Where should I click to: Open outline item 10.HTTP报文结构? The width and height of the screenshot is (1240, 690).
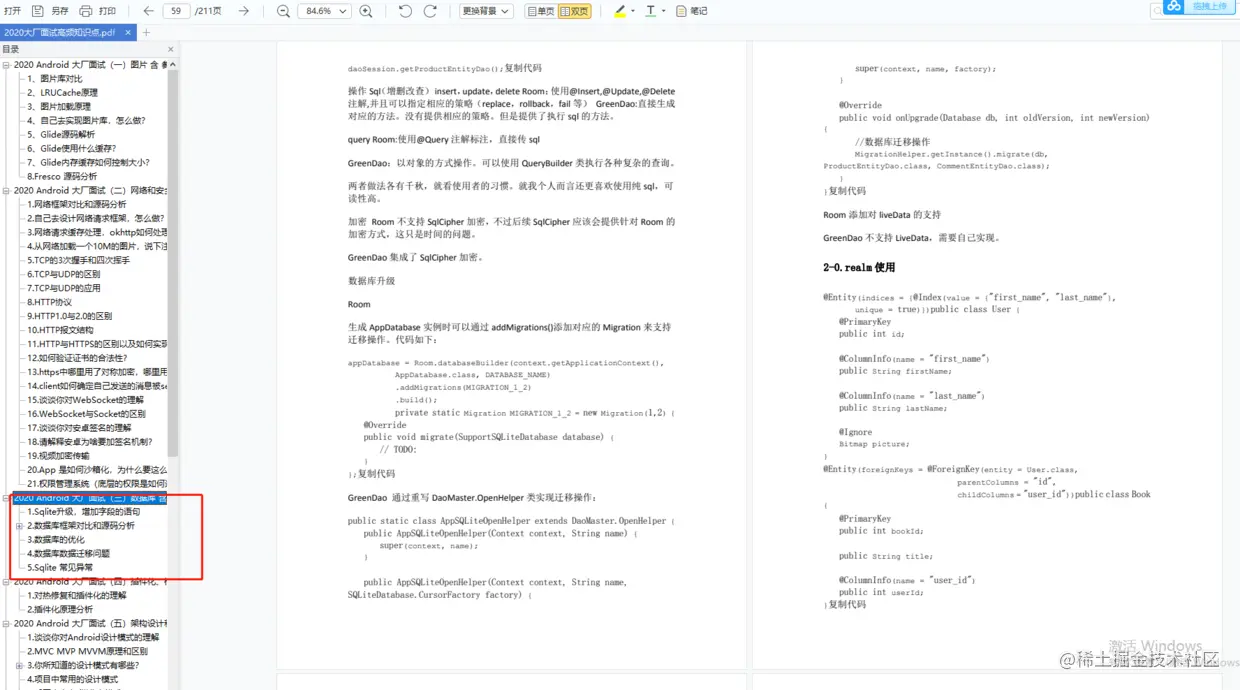(x=60, y=330)
